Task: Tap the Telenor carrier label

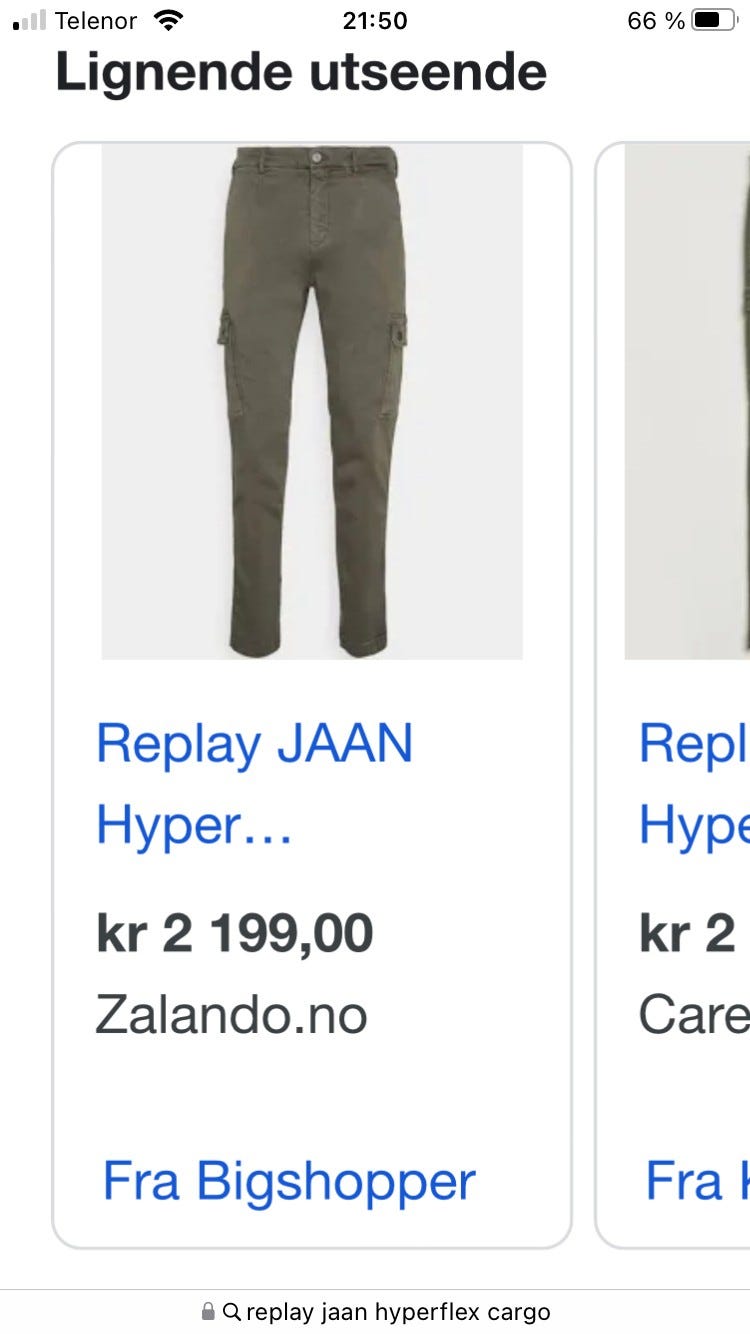Action: point(96,20)
